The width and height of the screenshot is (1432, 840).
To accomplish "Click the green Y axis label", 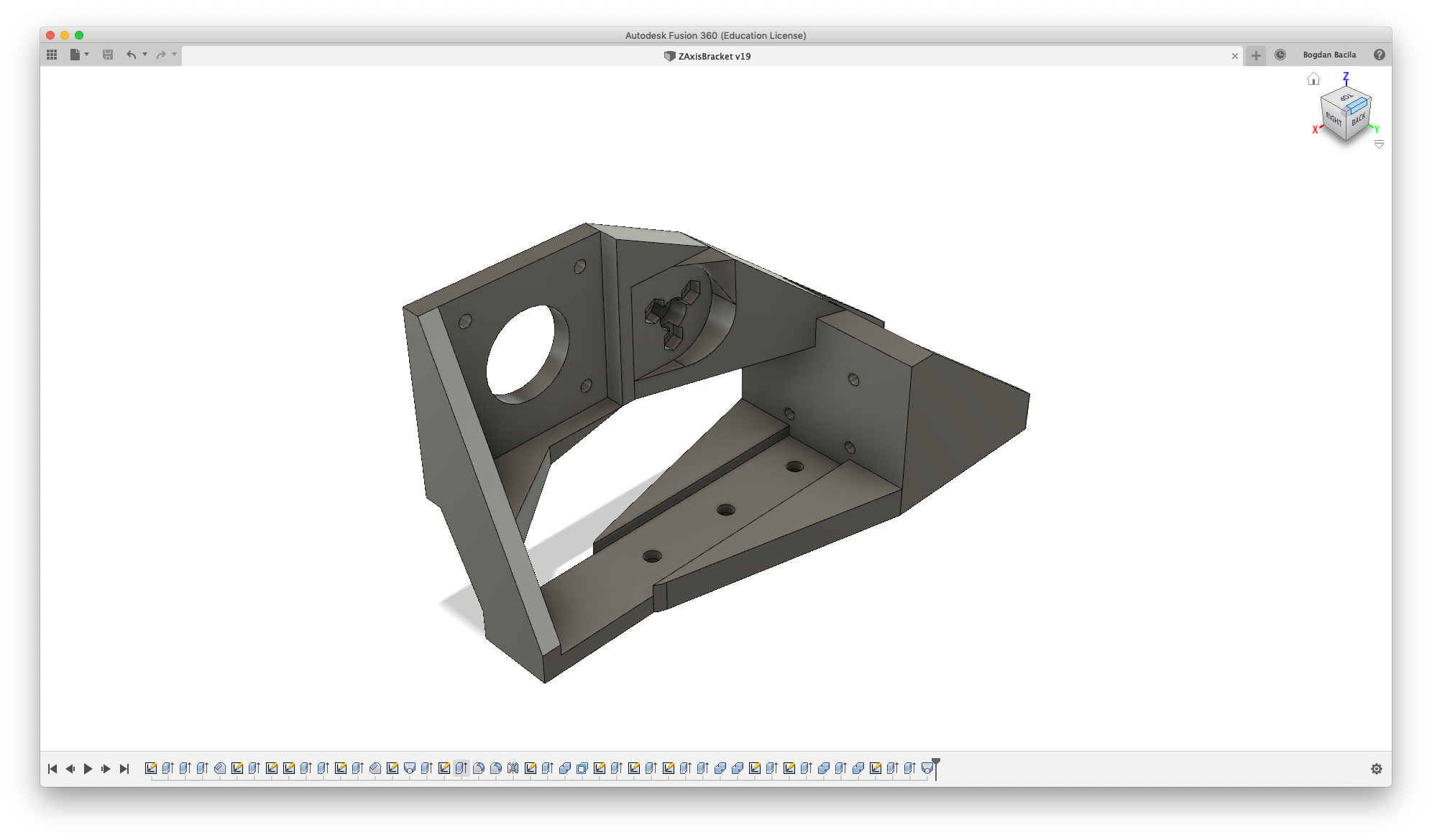I will (x=1377, y=130).
